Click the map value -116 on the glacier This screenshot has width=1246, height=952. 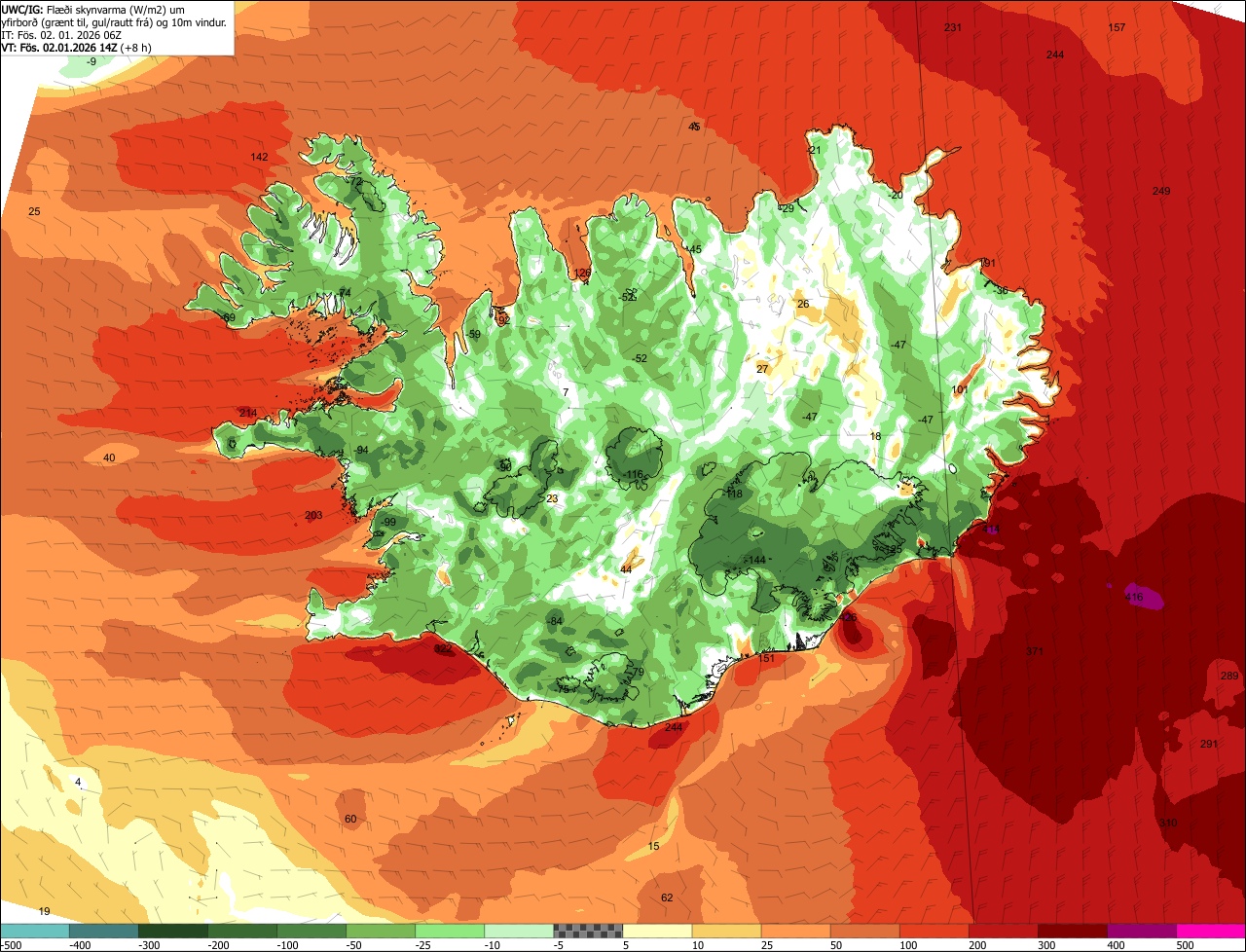point(634,475)
